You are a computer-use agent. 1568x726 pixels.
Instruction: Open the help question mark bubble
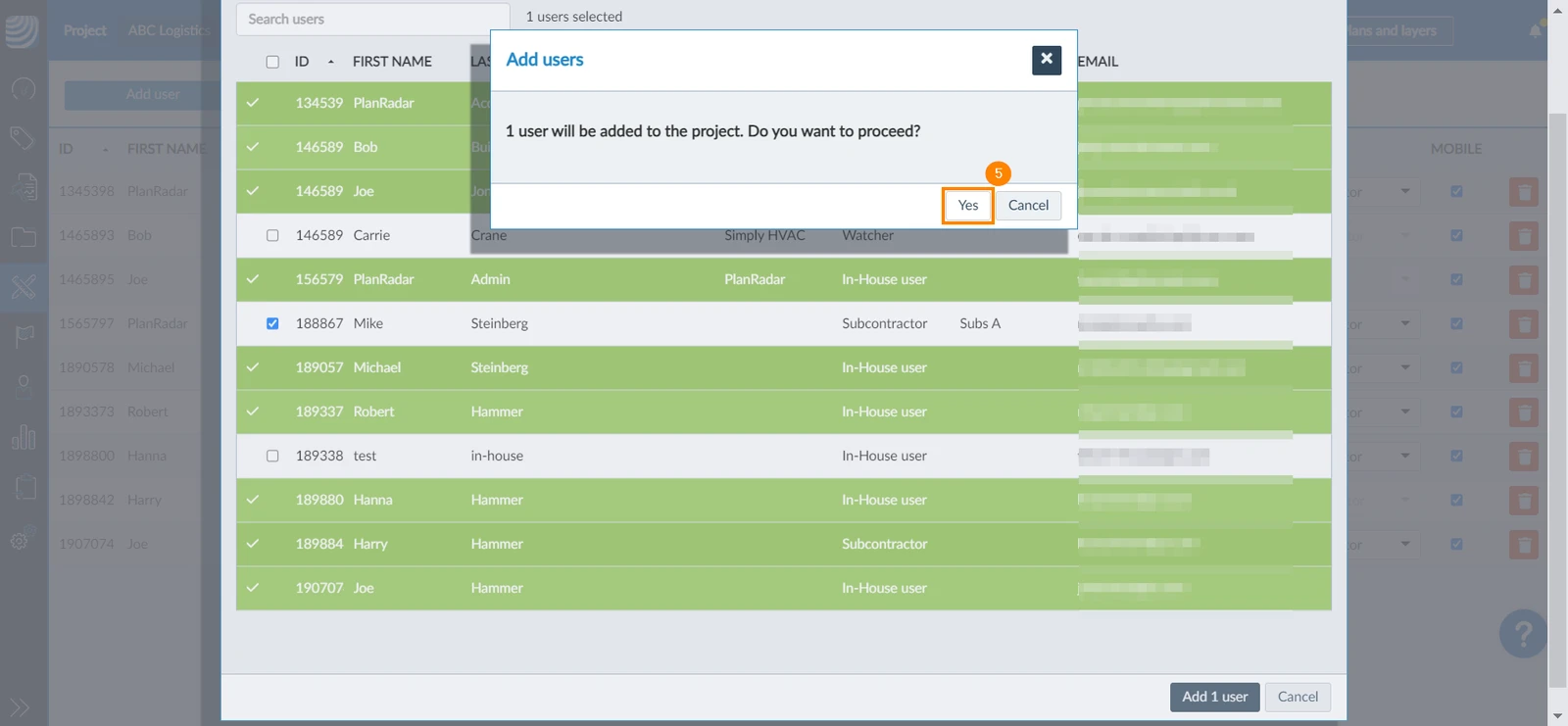coord(1523,634)
